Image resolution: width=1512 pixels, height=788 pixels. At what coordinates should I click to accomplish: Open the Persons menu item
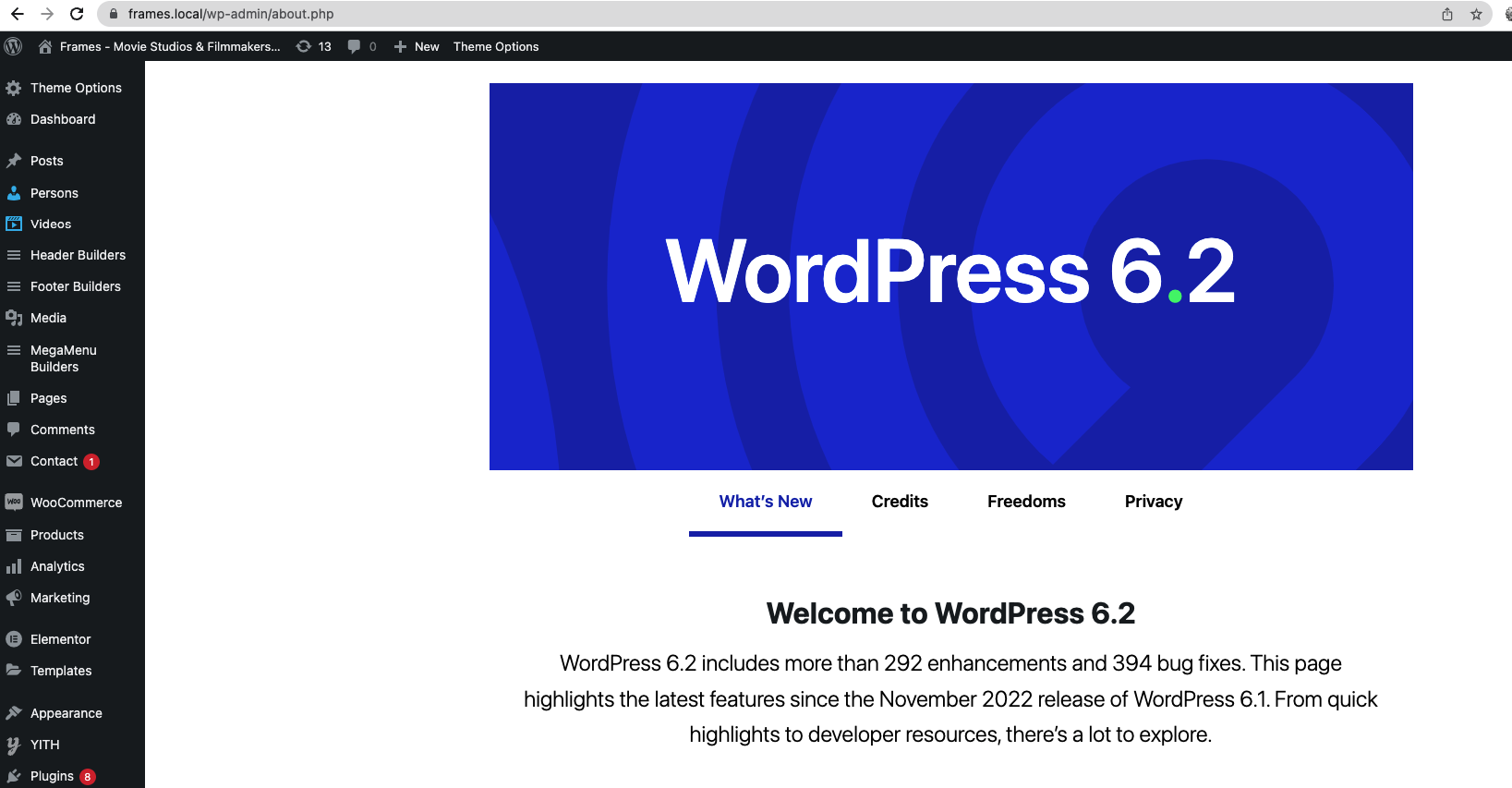point(54,193)
